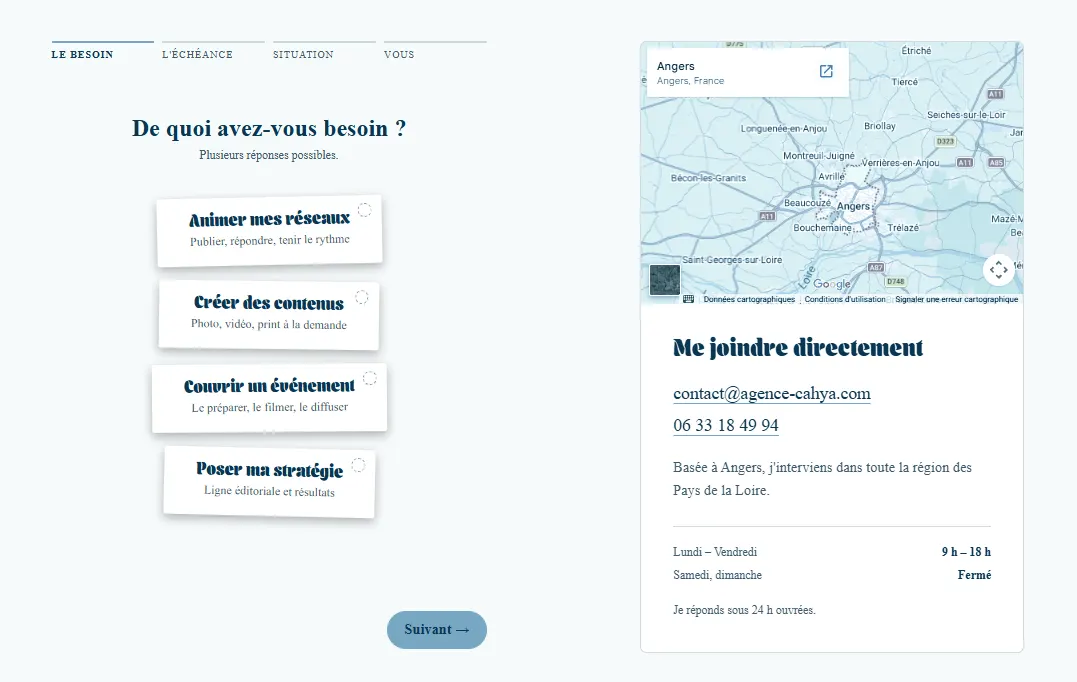Click 'Me joindre directement' heading
The width and height of the screenshot is (1077, 682).
[798, 348]
